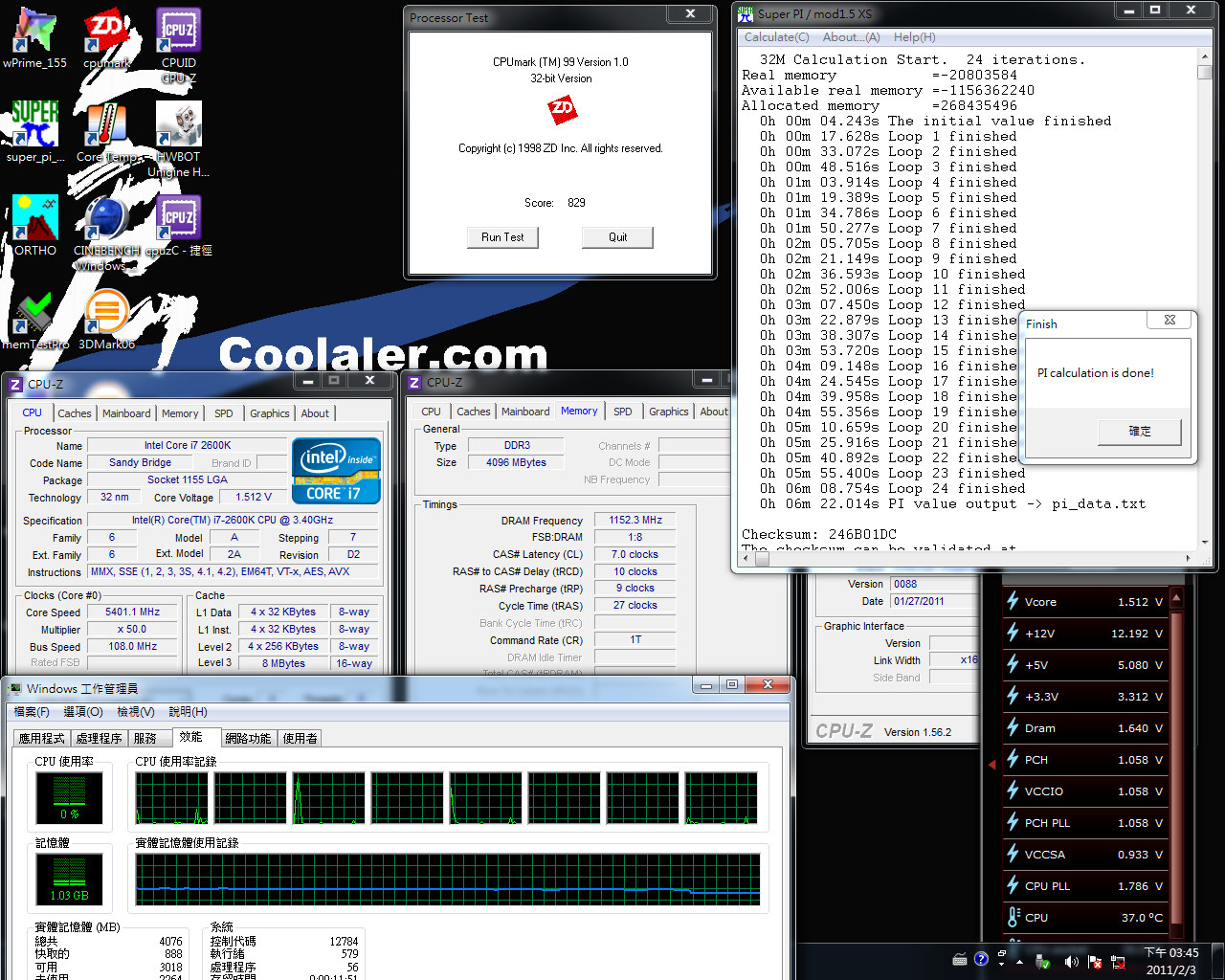
Task: Click the Vcore lightning bolt icon in the voltage monitor
Action: tap(1013, 601)
